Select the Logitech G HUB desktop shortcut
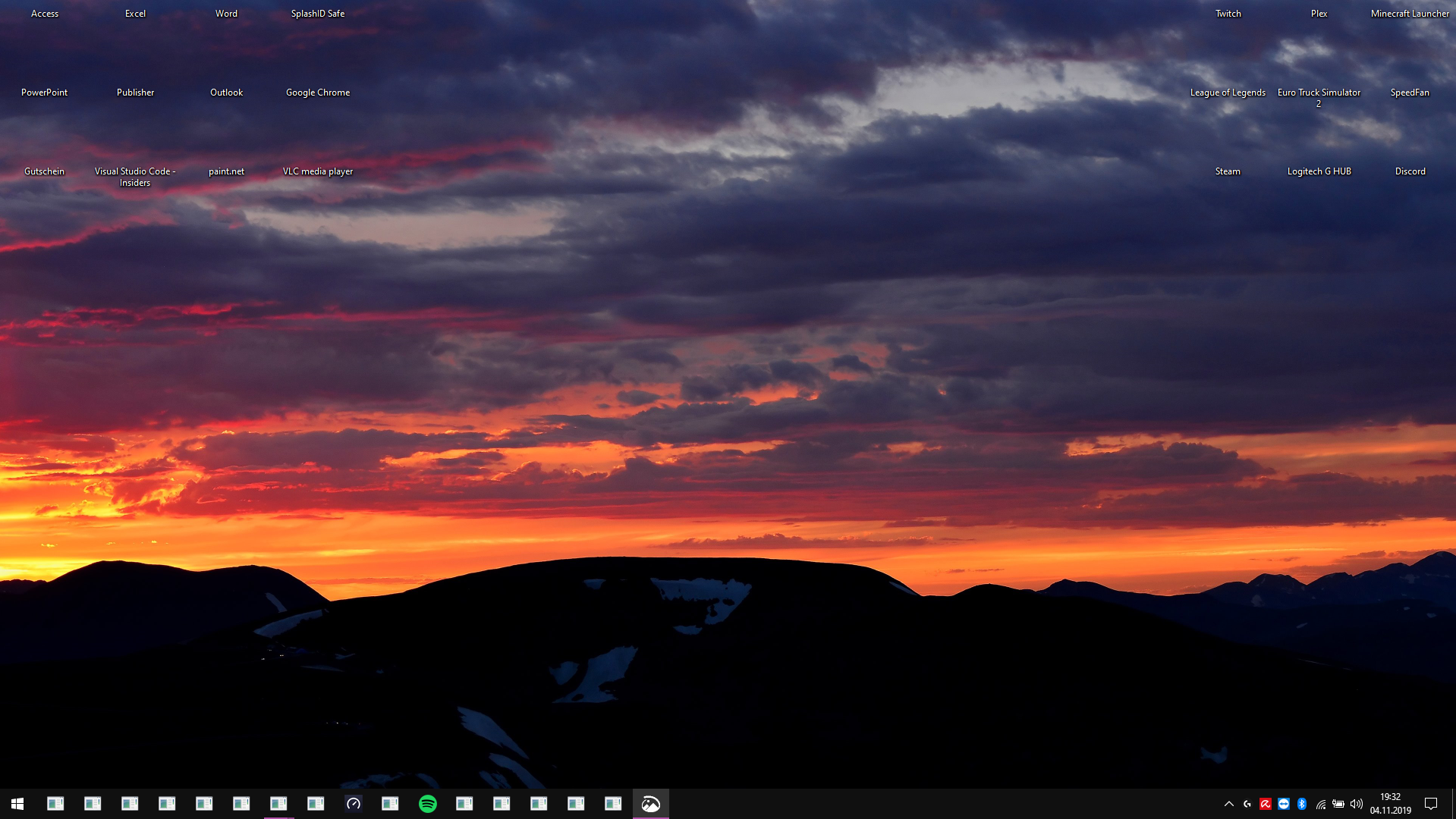Image resolution: width=1456 pixels, height=819 pixels. tap(1319, 171)
